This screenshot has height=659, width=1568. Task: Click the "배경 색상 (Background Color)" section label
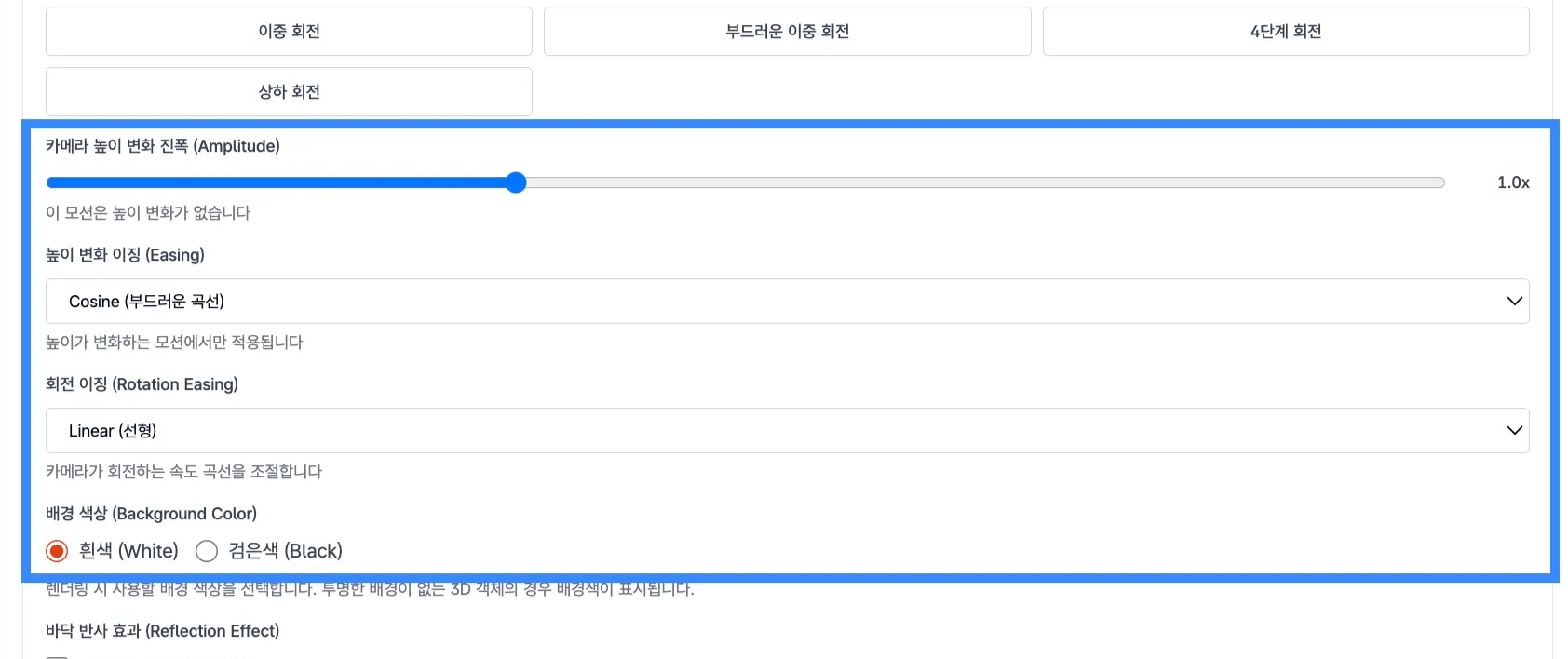(x=150, y=513)
